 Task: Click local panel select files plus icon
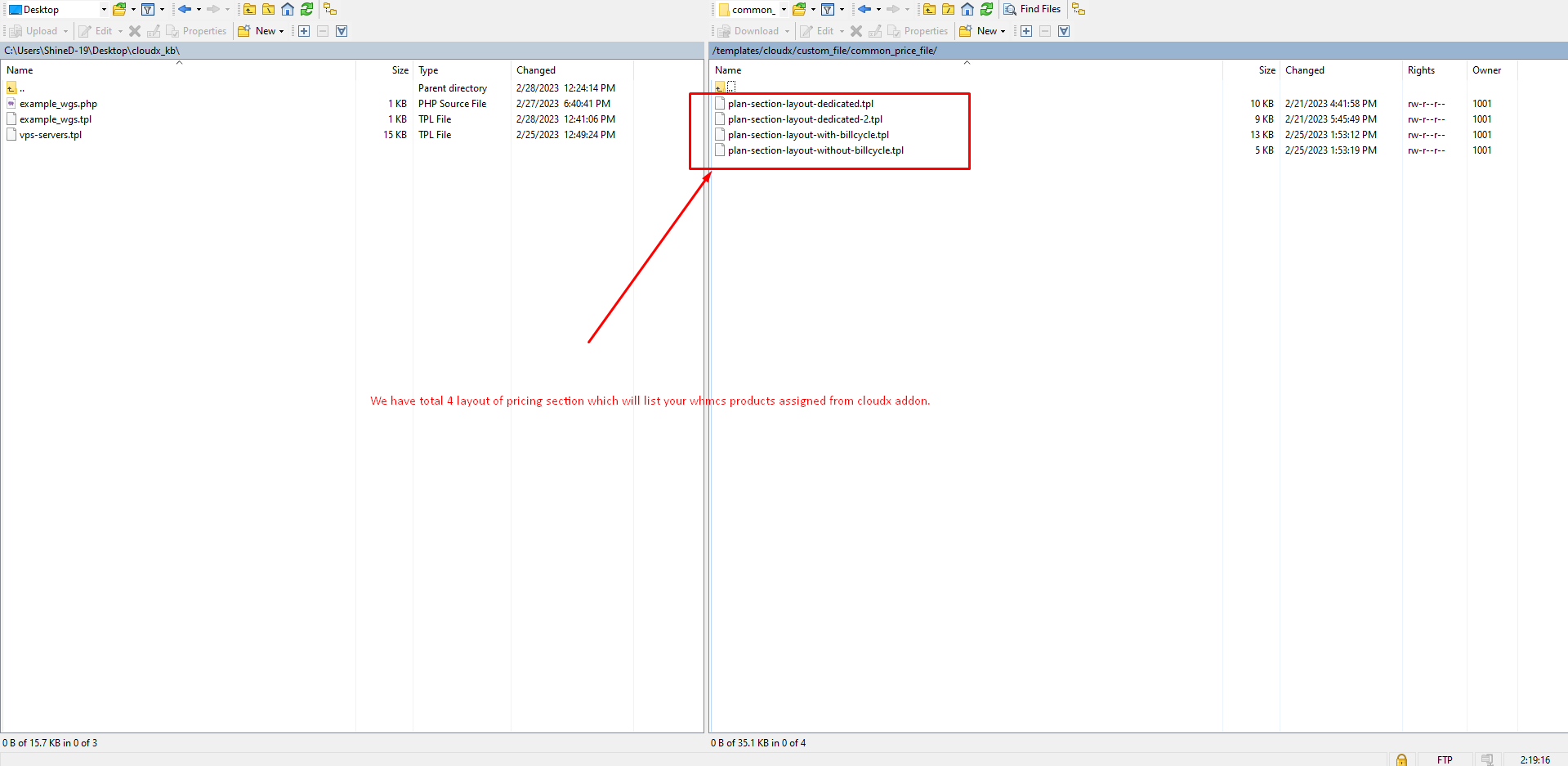point(304,31)
